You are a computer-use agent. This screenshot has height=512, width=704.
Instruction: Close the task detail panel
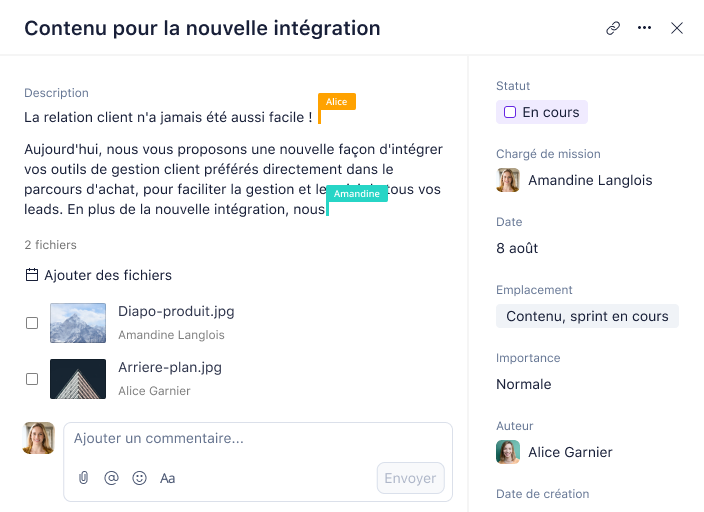(x=677, y=28)
